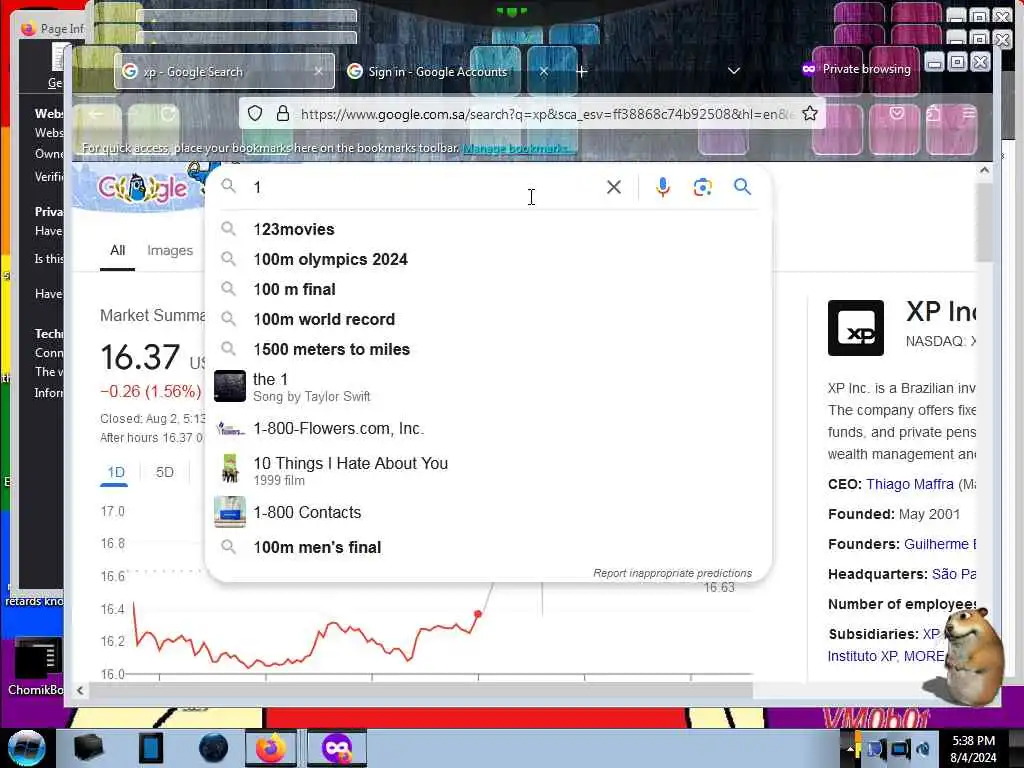The height and width of the screenshot is (768, 1024).
Task: Click the blue magnifier search button
Action: [x=742, y=187]
